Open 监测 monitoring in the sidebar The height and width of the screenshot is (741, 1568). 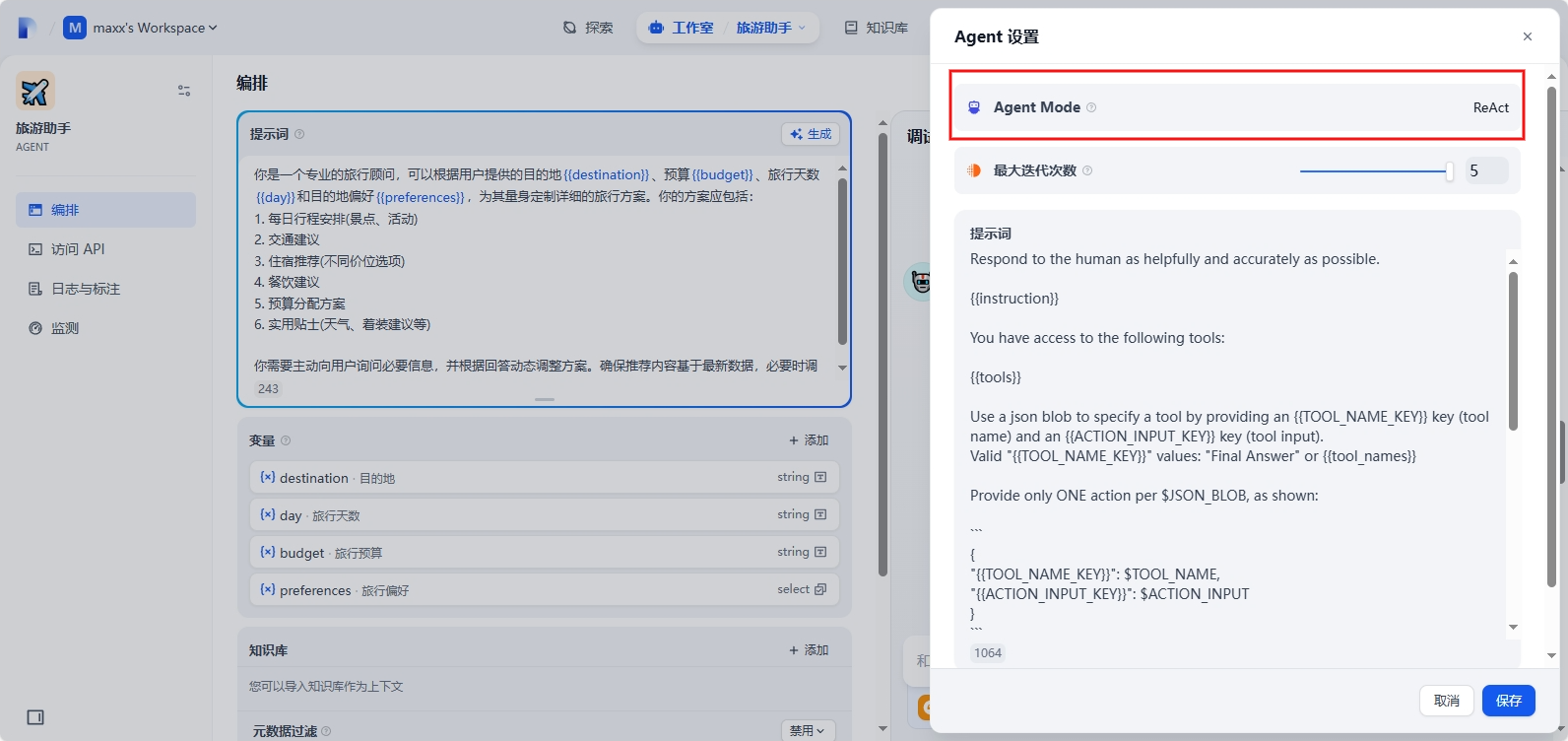[x=105, y=328]
